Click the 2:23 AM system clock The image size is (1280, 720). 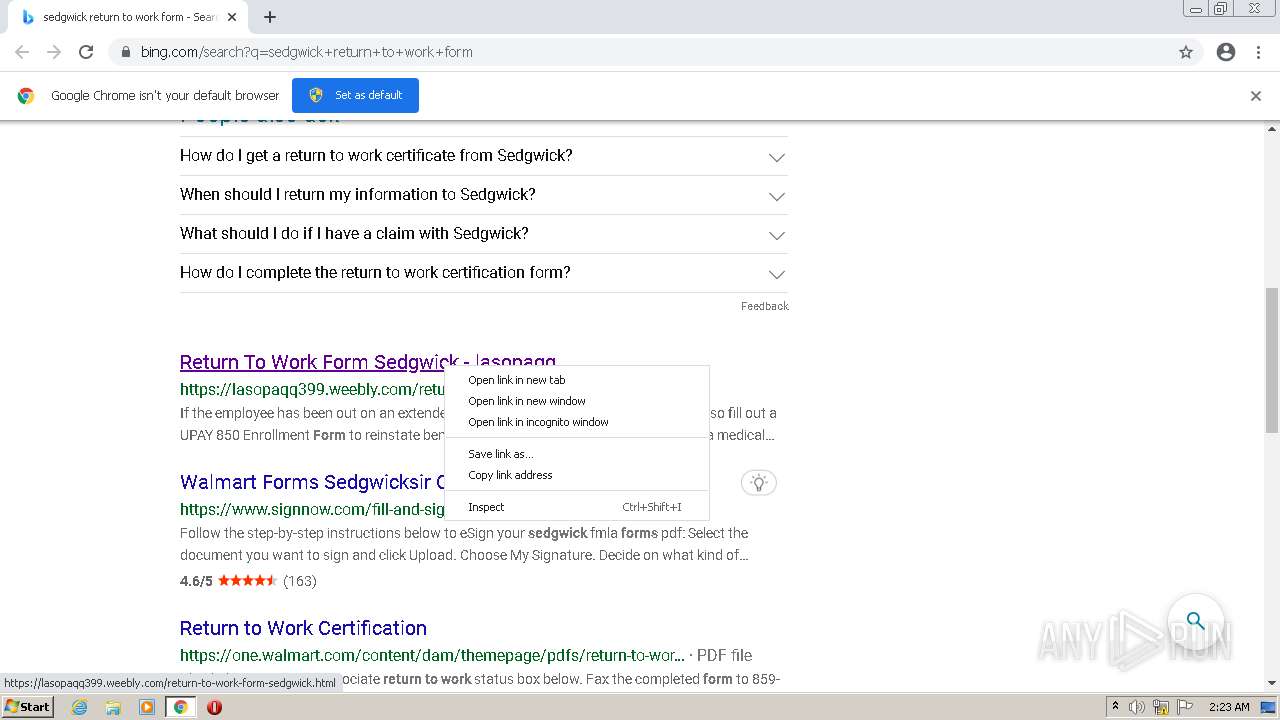pos(1229,707)
